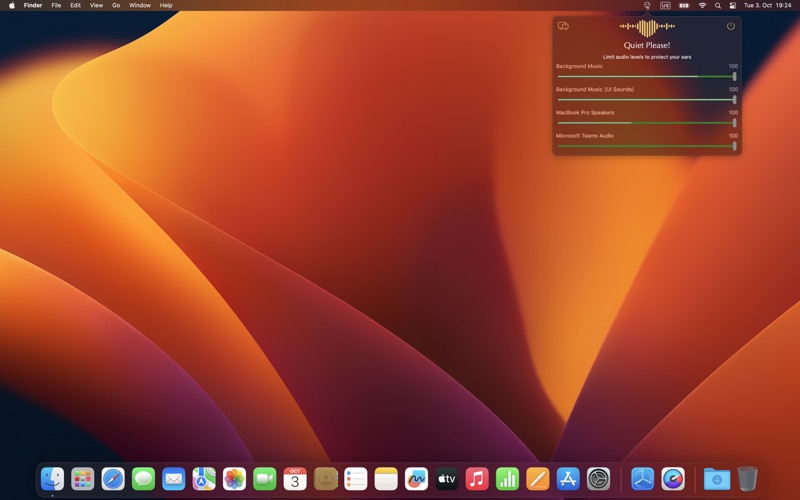Open the Apple menu
Image resolution: width=800 pixels, height=500 pixels.
click(x=12, y=5)
